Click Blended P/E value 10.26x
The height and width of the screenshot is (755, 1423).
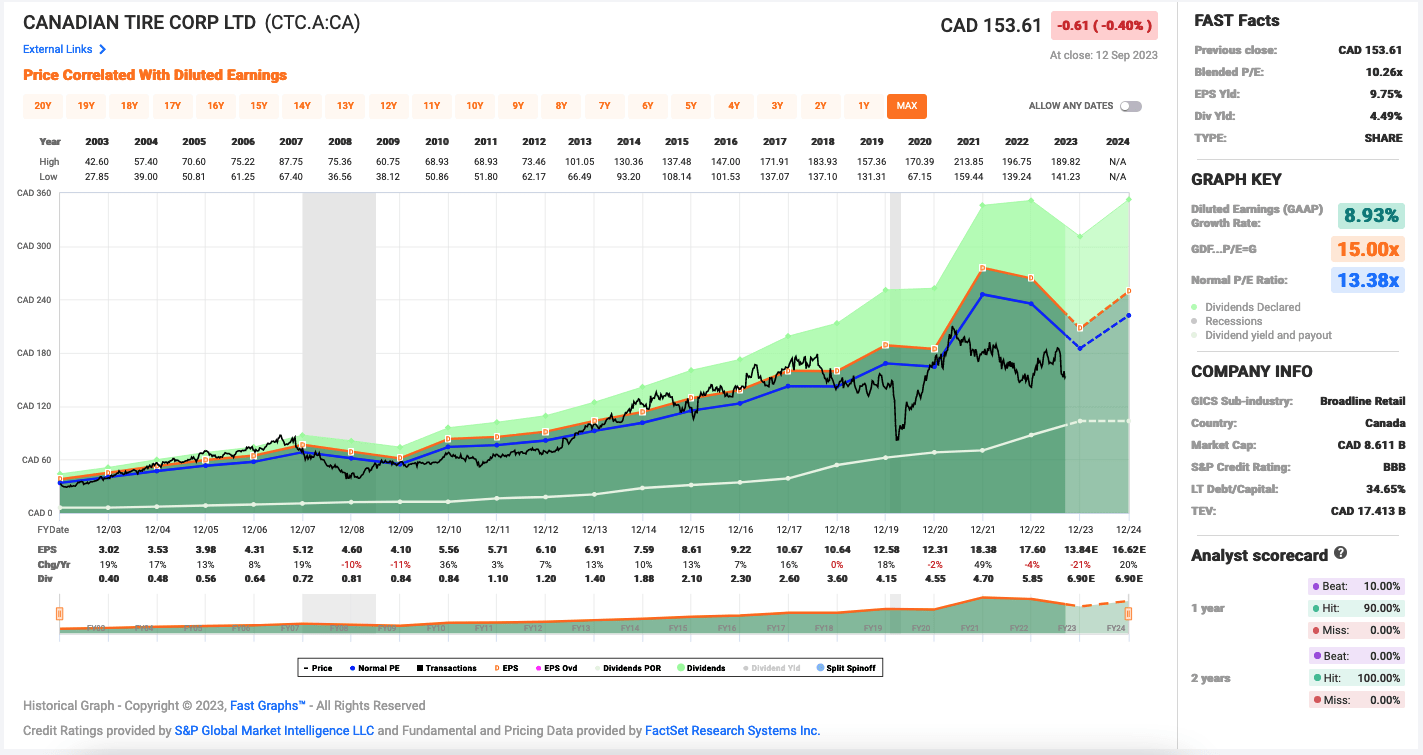[1384, 72]
